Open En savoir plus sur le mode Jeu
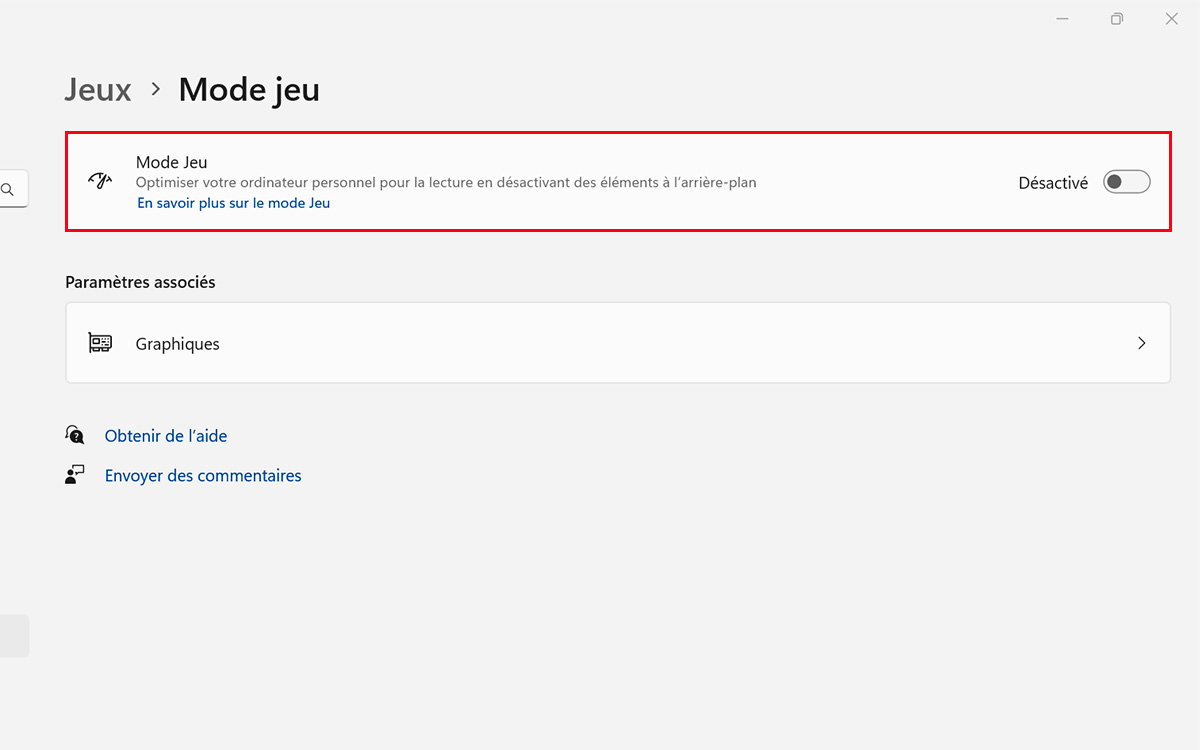This screenshot has height=750, width=1200. click(x=234, y=203)
